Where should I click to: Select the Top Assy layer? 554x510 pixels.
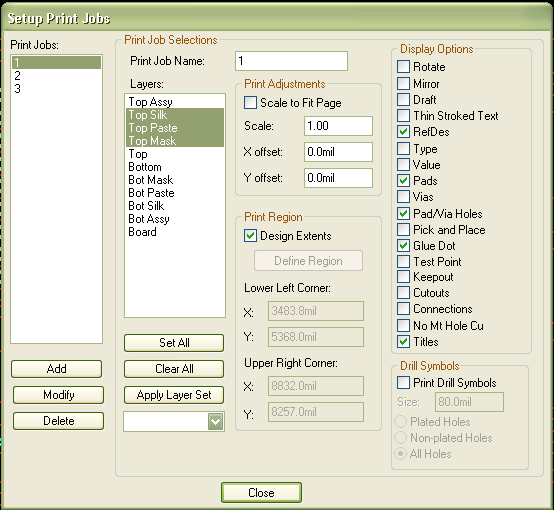[175, 102]
